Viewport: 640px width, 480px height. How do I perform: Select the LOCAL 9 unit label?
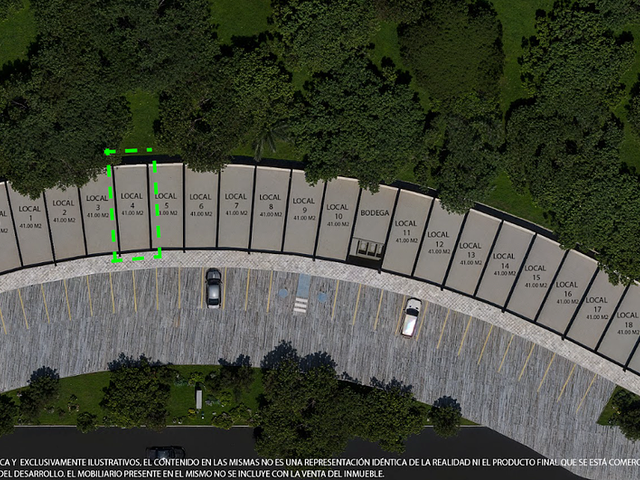(x=304, y=205)
